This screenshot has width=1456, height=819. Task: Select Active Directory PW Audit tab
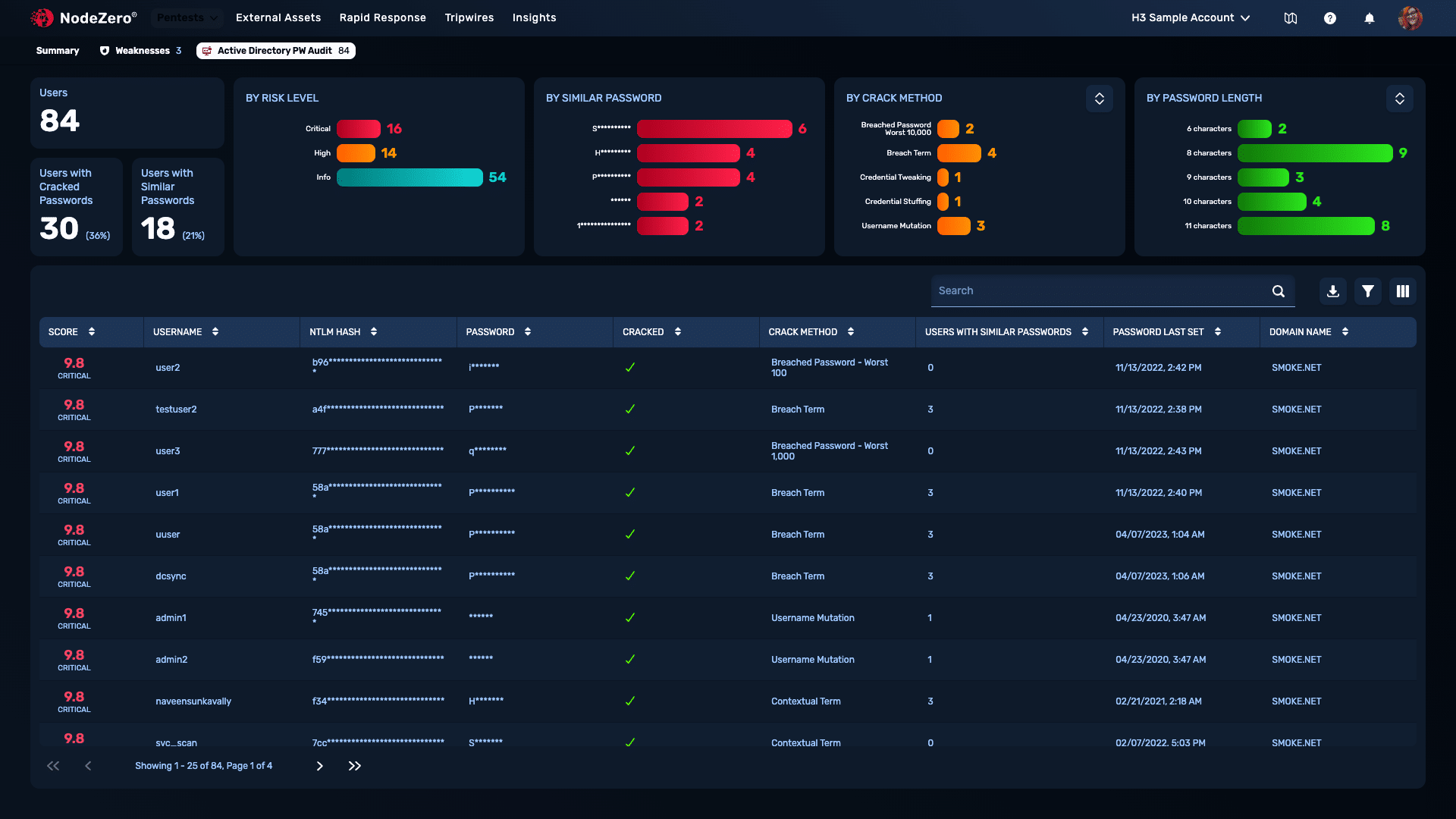click(x=276, y=51)
